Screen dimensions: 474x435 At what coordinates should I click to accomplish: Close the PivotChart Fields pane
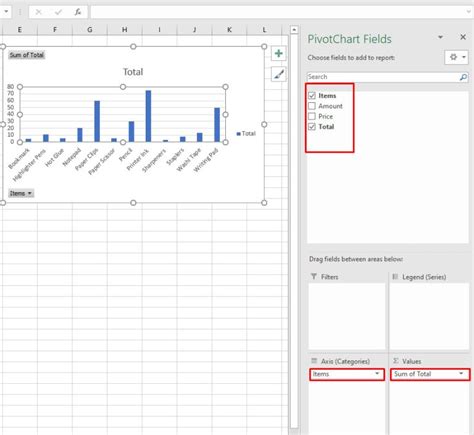(x=463, y=37)
